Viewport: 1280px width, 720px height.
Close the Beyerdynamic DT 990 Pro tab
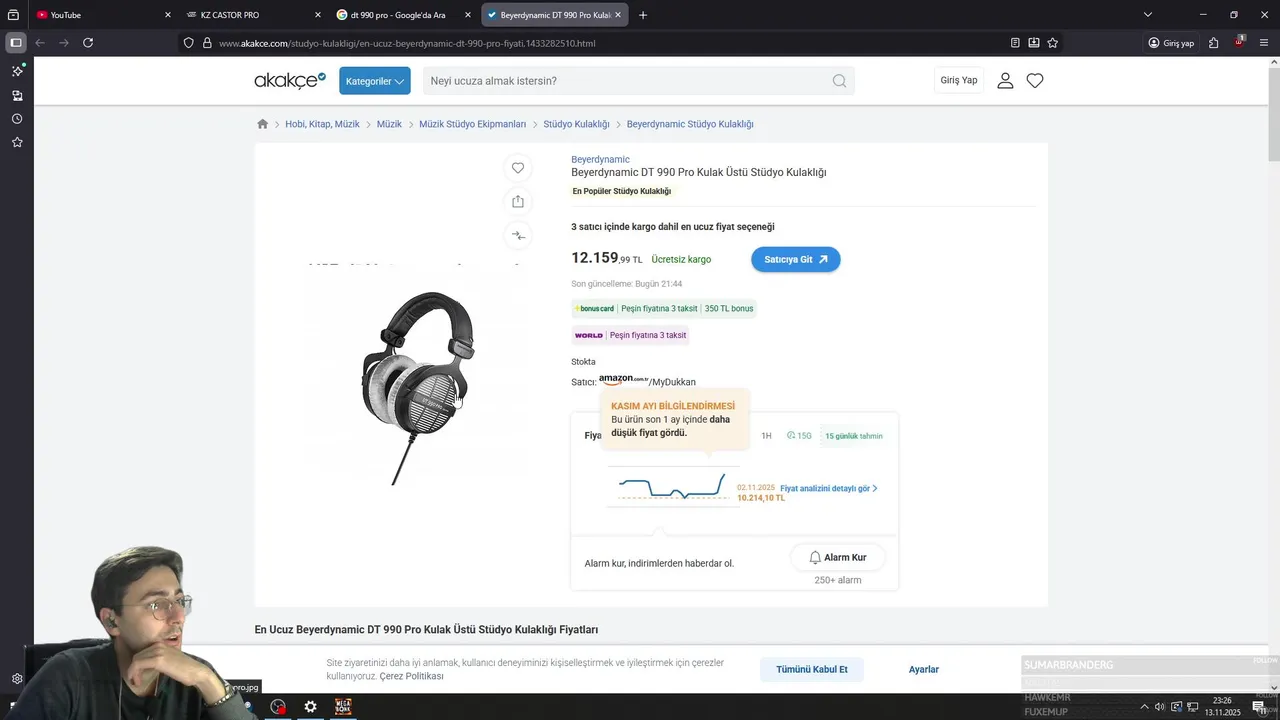click(619, 15)
